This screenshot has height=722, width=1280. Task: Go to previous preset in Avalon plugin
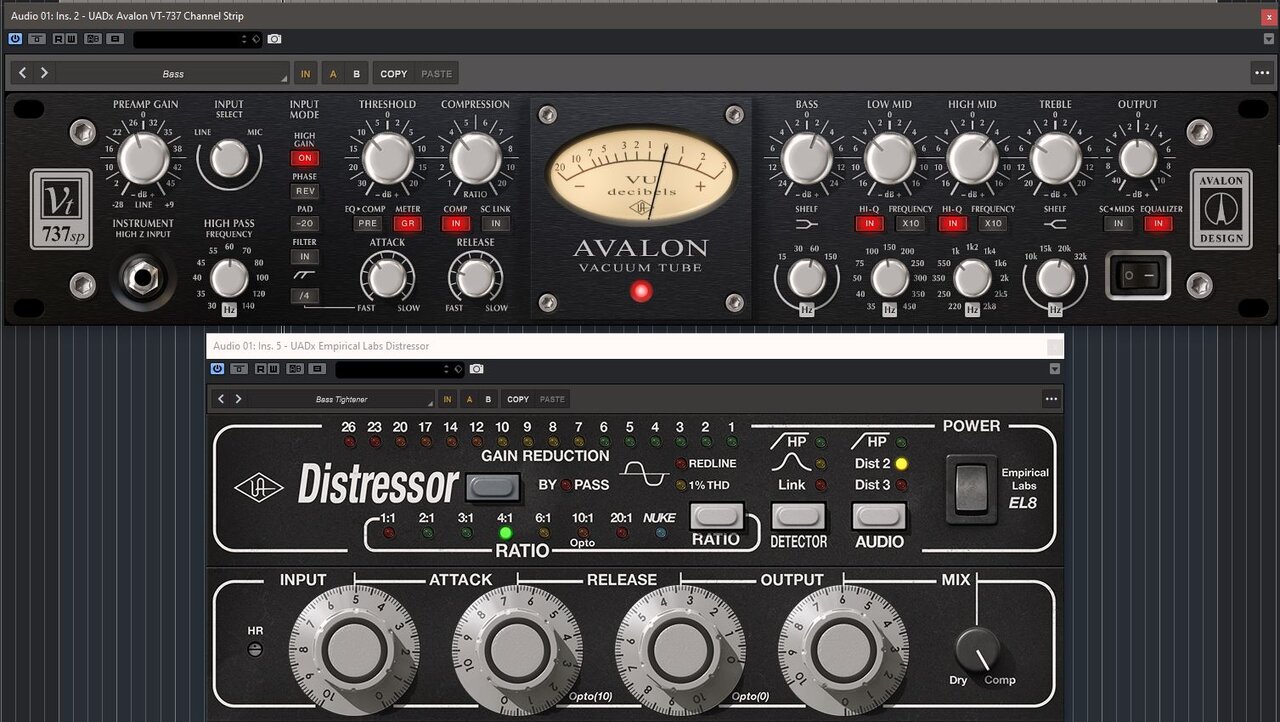point(23,73)
